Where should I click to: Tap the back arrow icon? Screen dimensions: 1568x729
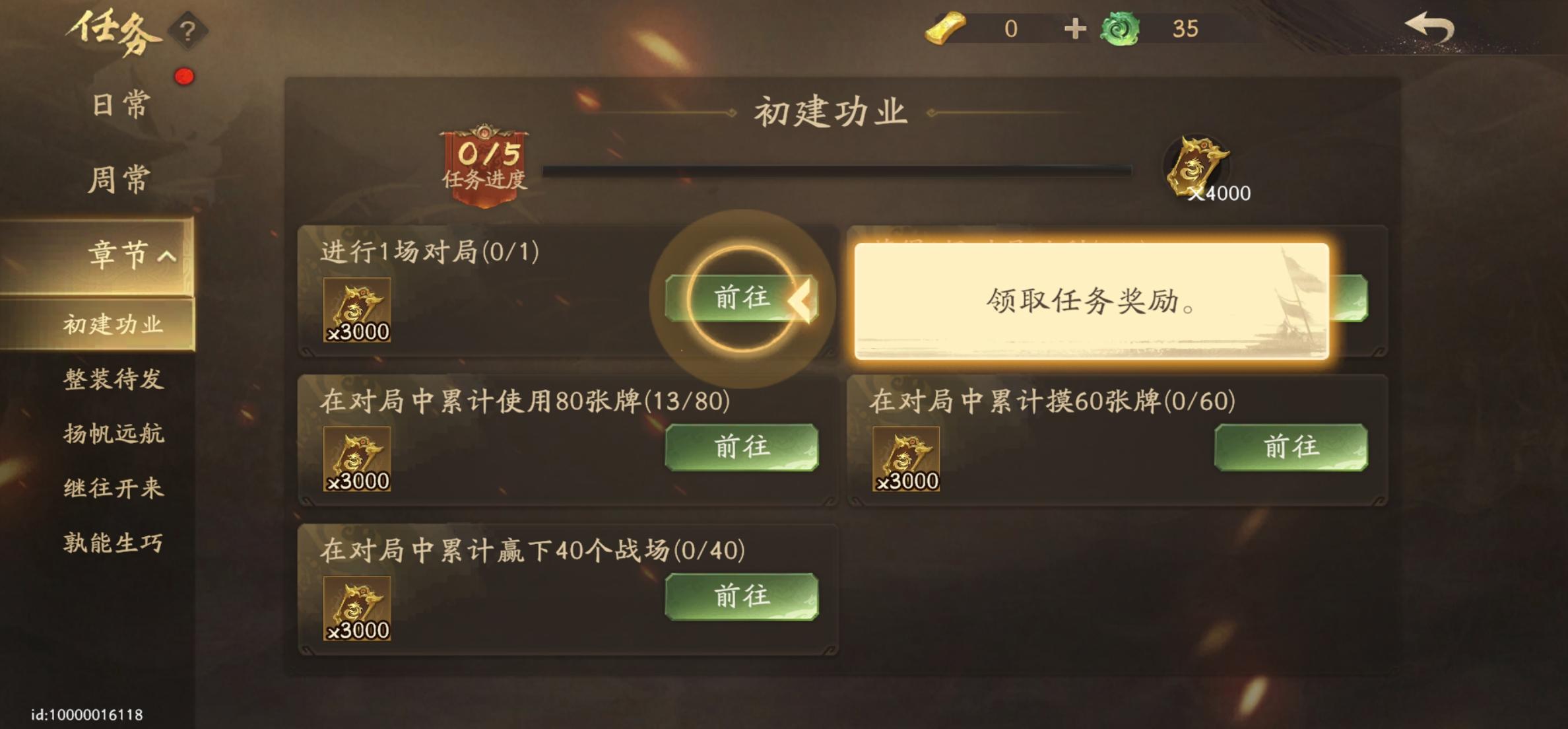pyautogui.click(x=1429, y=28)
